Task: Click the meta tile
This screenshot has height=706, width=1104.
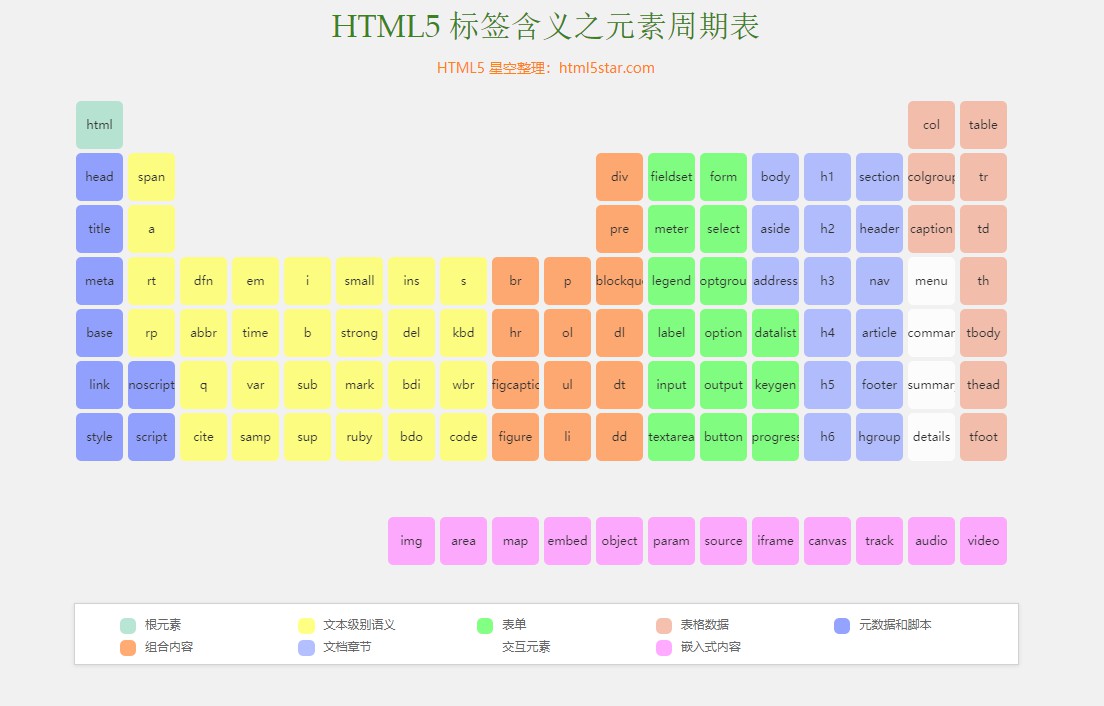Action: (x=99, y=281)
